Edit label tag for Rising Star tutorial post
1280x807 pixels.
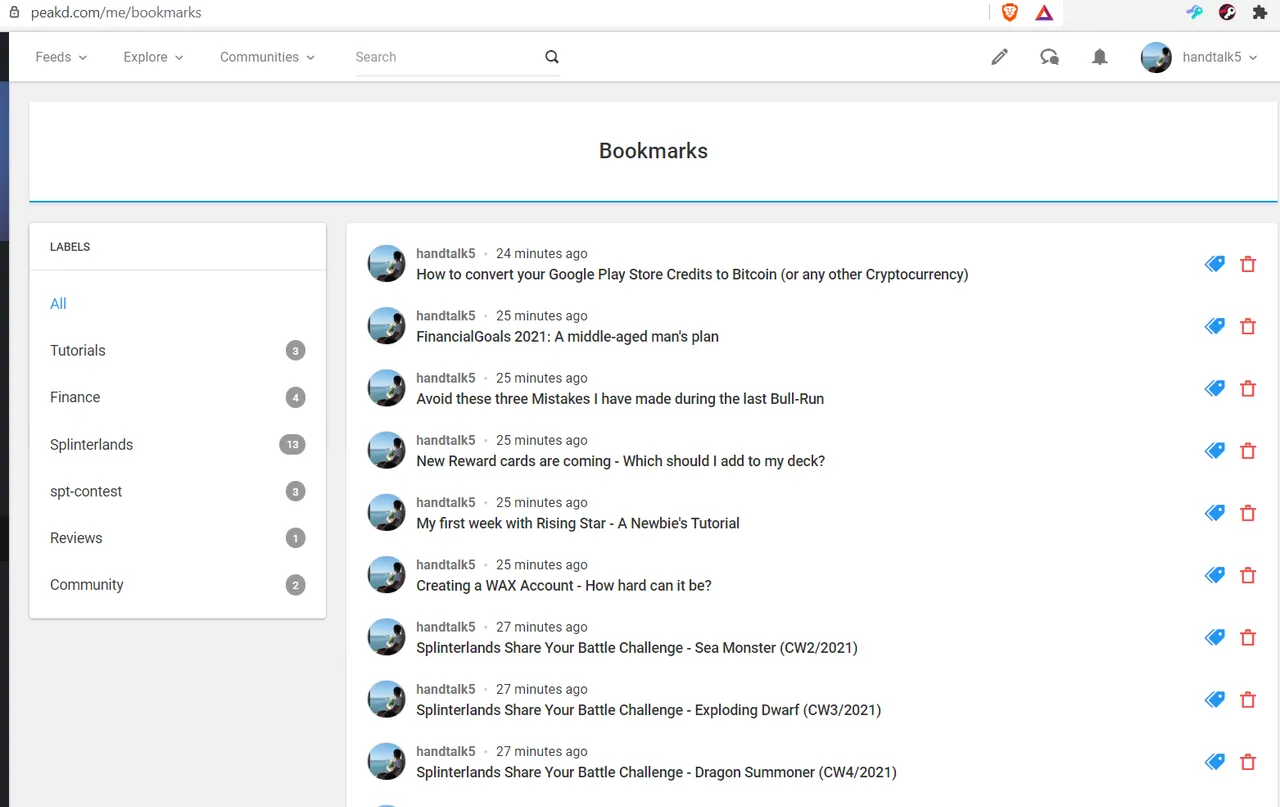[1215, 513]
